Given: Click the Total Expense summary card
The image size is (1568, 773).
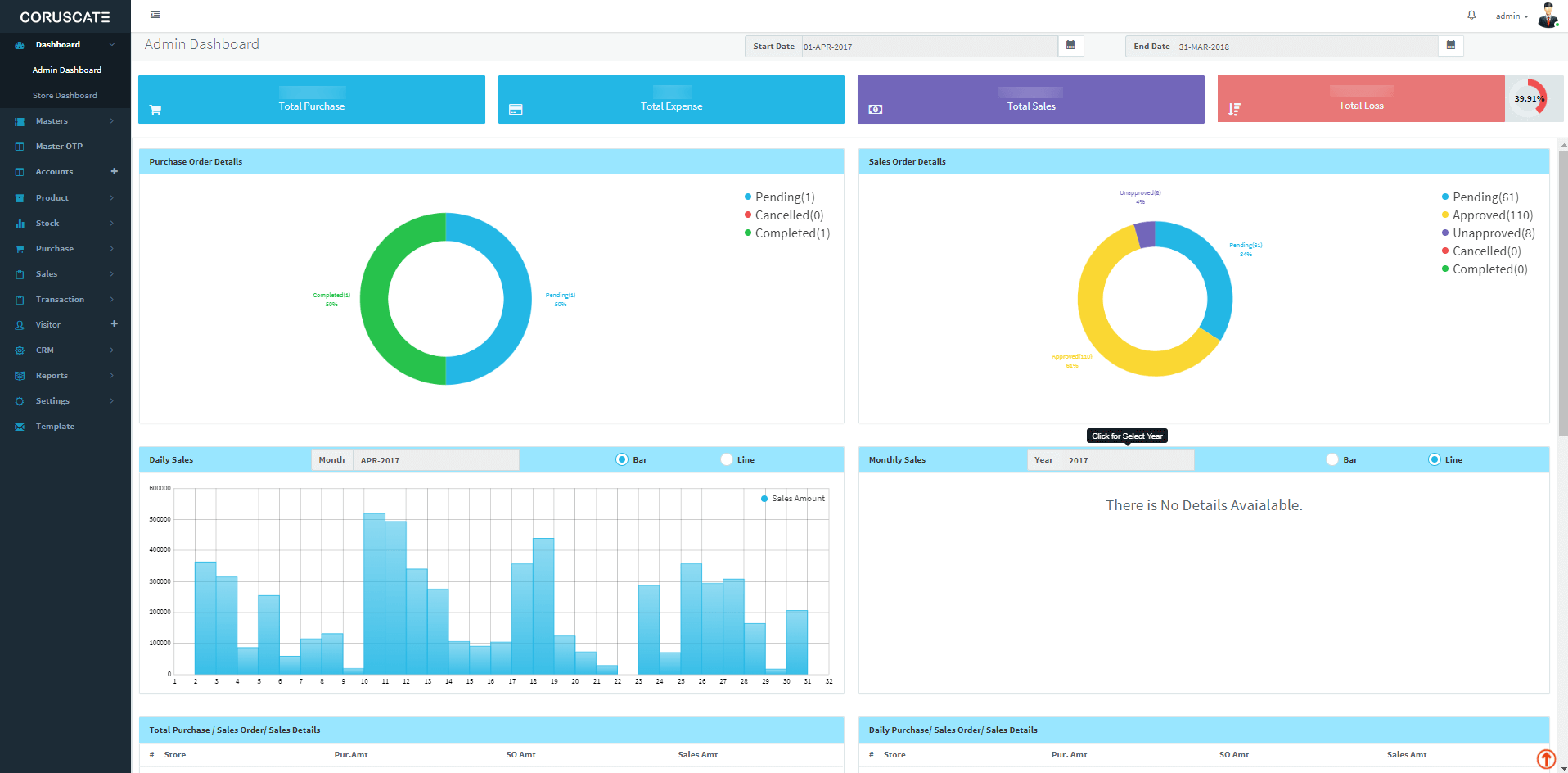Looking at the screenshot, I should (671, 100).
